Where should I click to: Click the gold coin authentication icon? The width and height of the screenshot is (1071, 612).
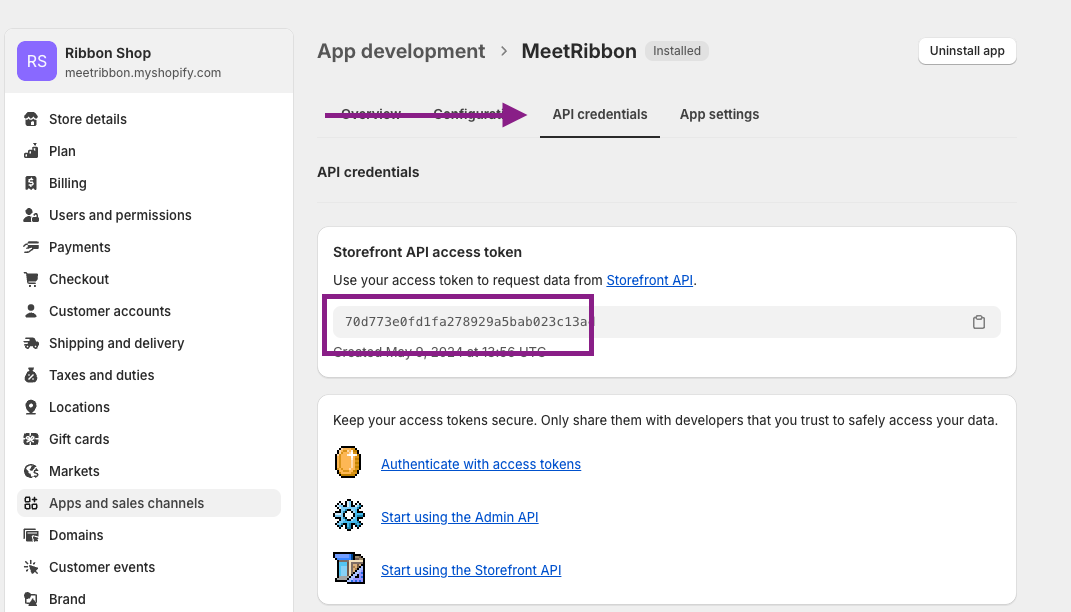(348, 463)
